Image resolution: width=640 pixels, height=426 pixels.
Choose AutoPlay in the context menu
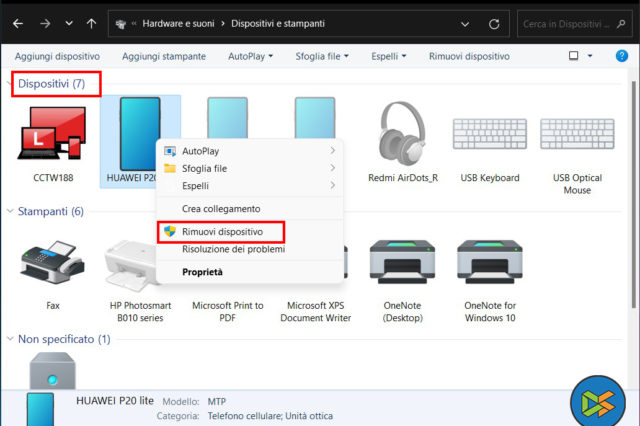pos(250,151)
